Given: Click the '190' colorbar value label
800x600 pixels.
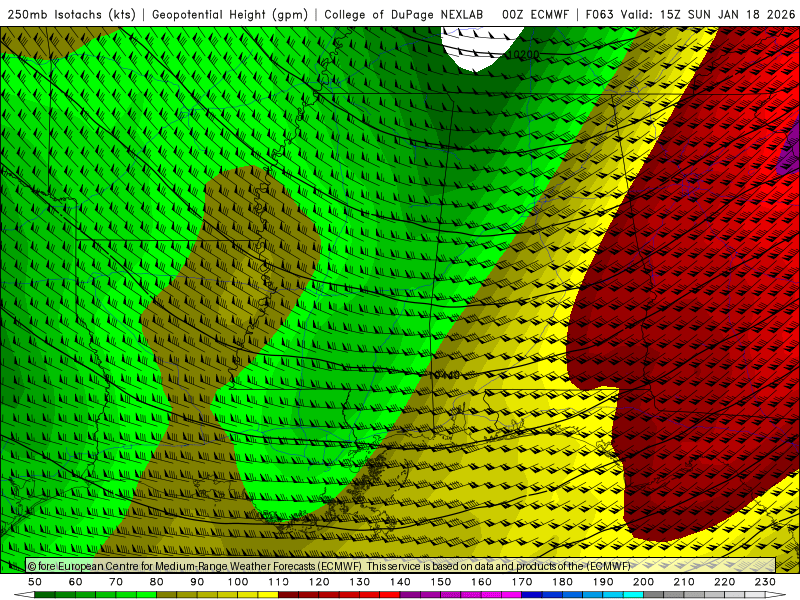Looking at the screenshot, I should point(603,582).
